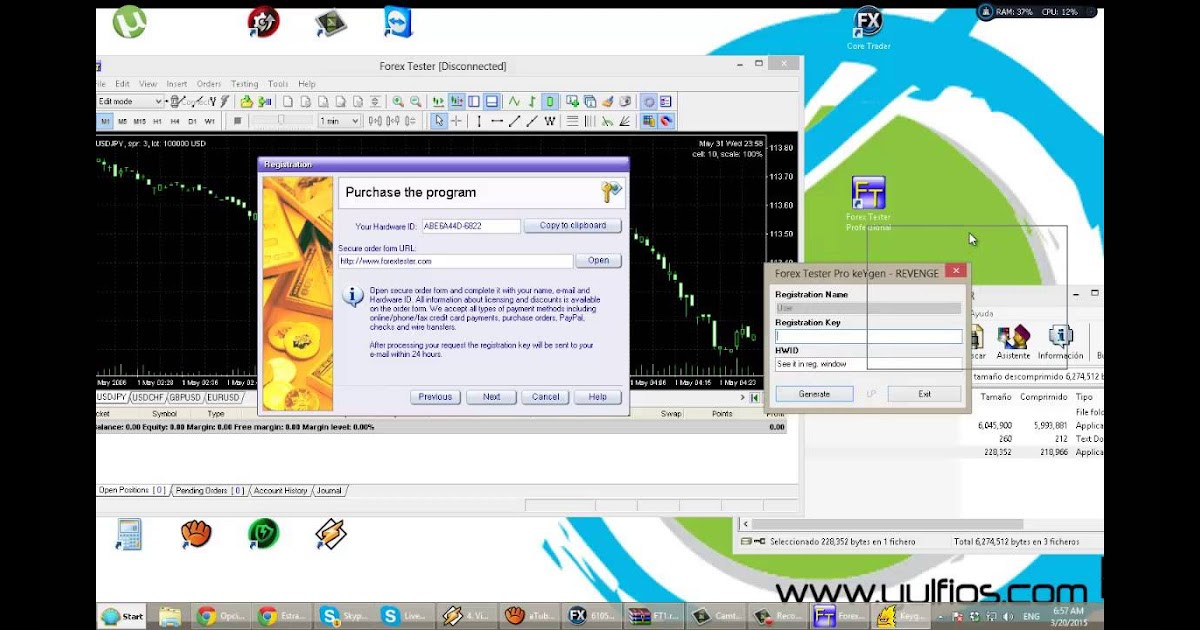Click the zoom in magnifier icon
Viewport: 1200px width, 630px height.
click(398, 102)
